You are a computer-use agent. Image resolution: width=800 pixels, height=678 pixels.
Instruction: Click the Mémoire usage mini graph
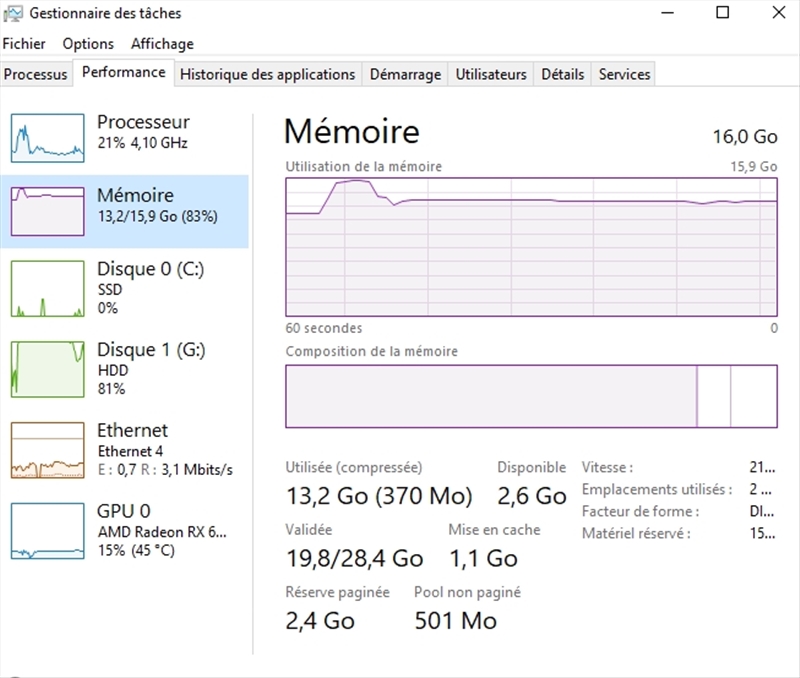47,211
